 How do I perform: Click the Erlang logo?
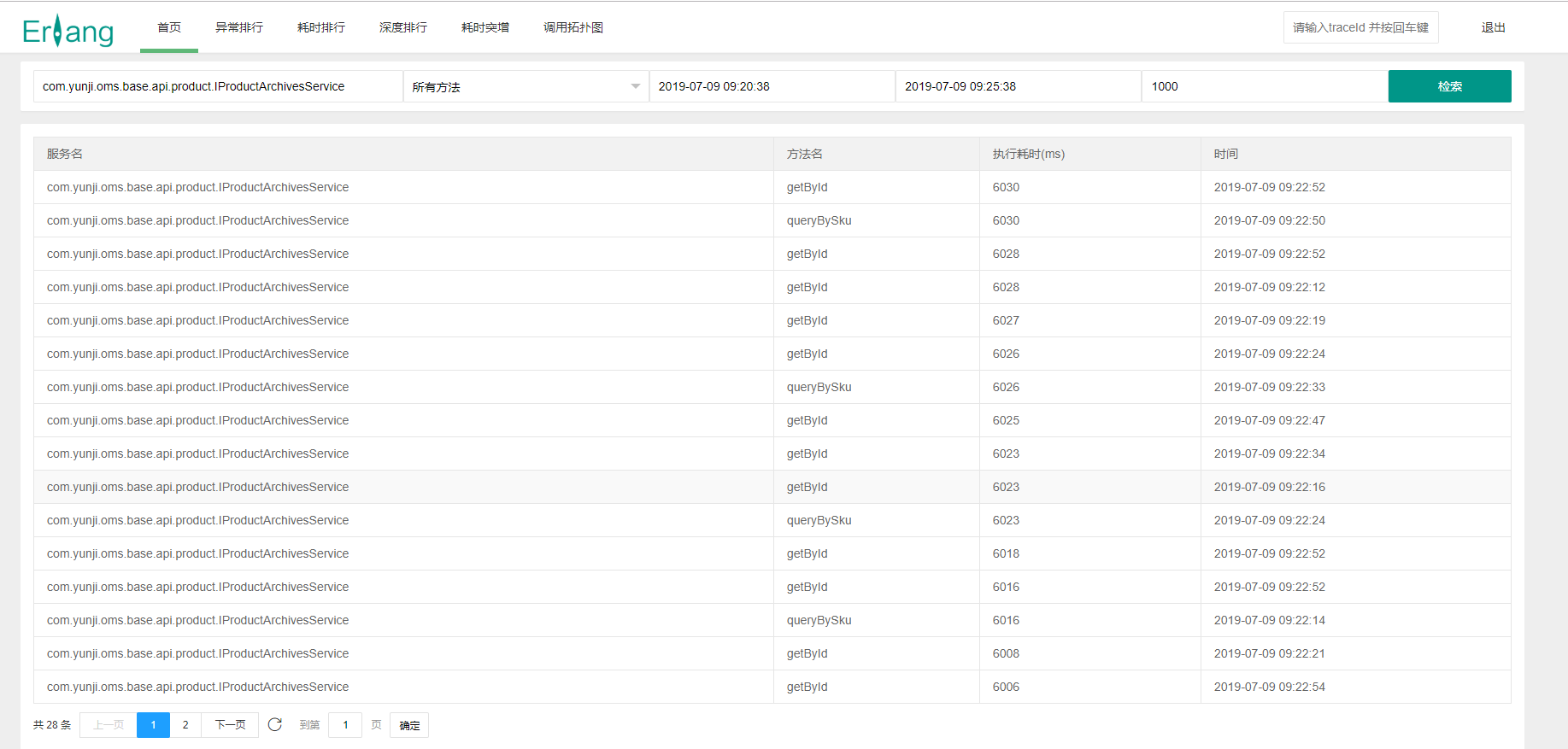click(68, 31)
